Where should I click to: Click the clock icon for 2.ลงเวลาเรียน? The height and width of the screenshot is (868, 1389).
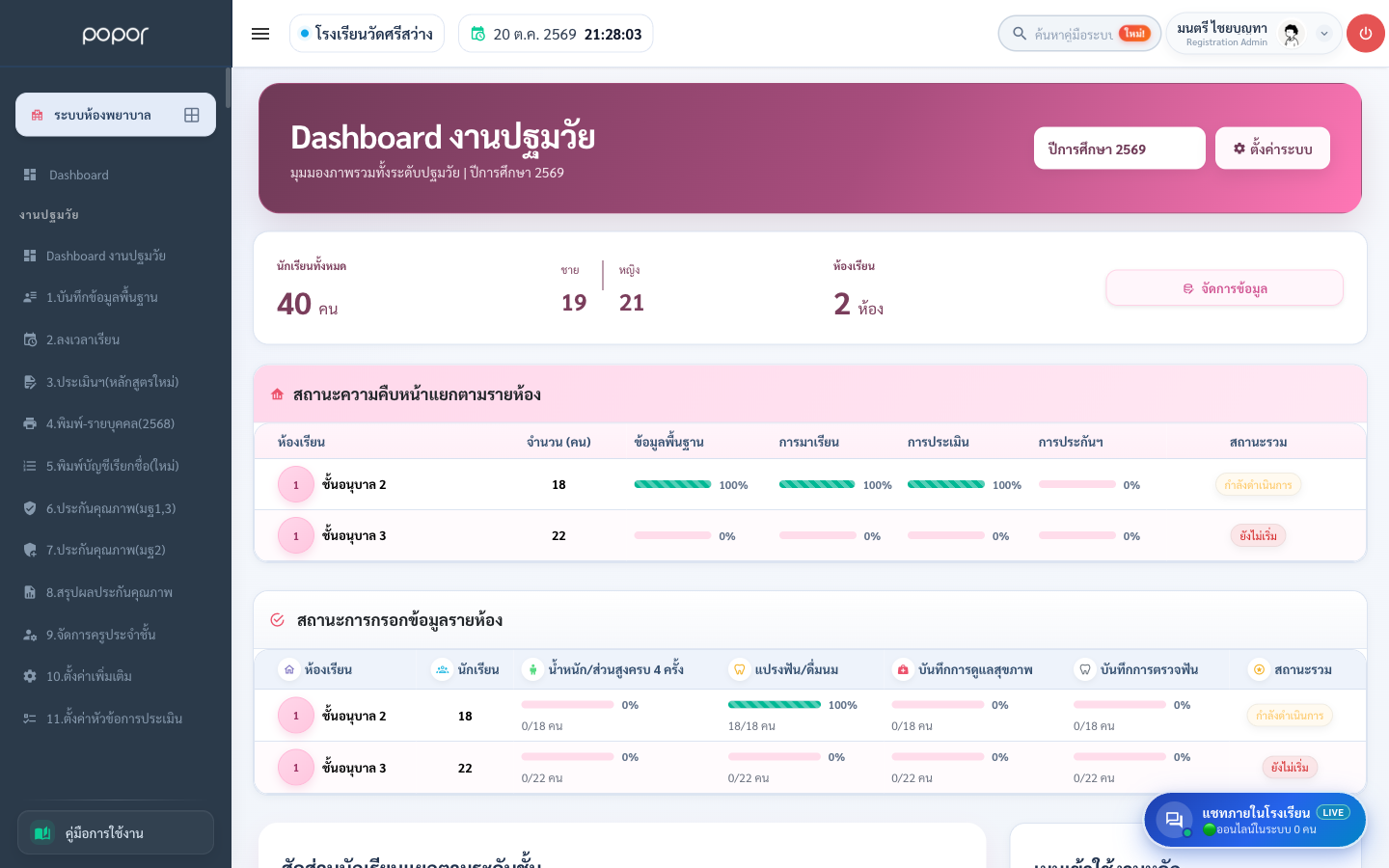click(x=30, y=339)
